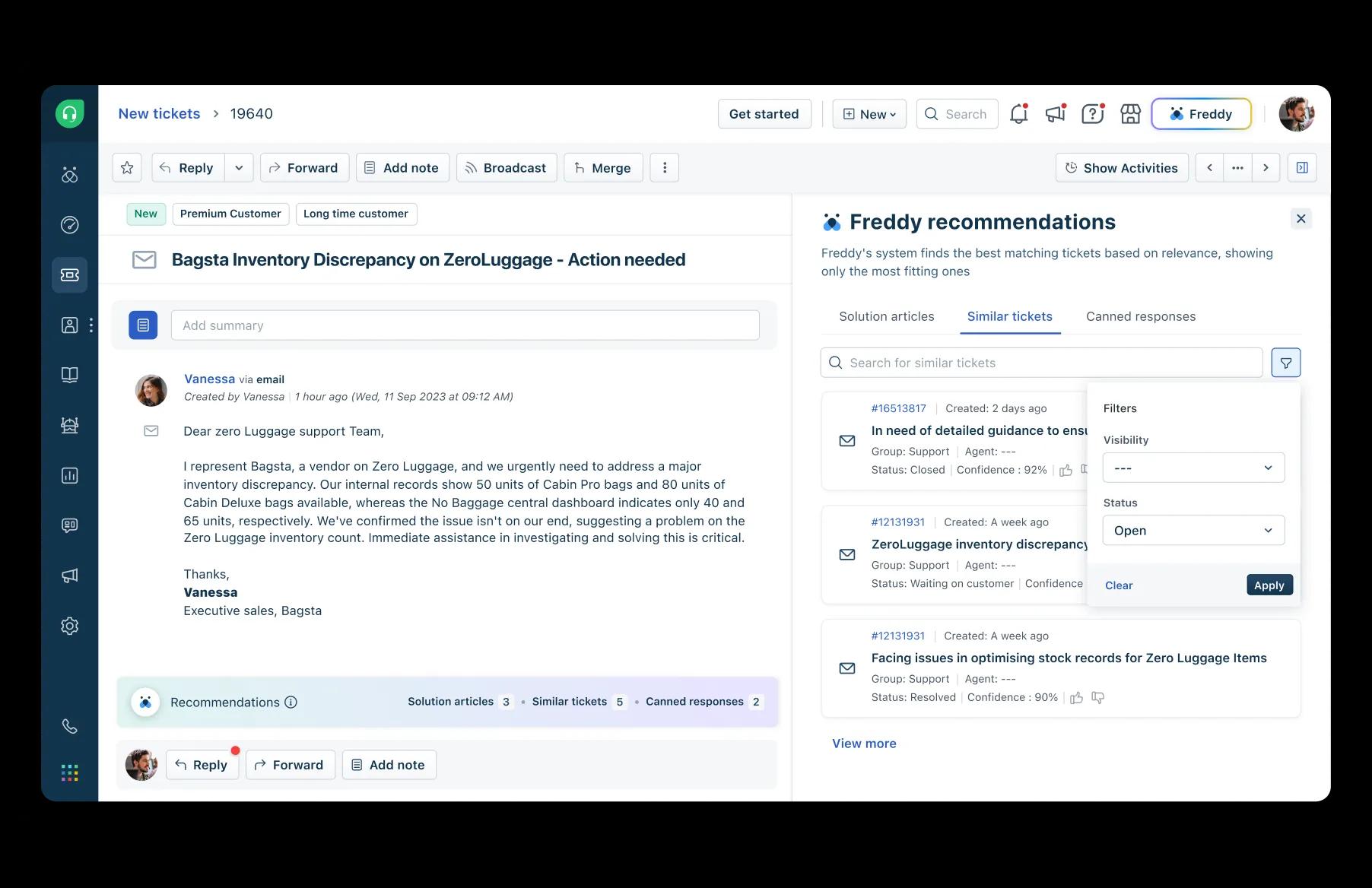Switch to the Solution articles tab
Image resolution: width=1372 pixels, height=888 pixels.
pyautogui.click(x=886, y=316)
